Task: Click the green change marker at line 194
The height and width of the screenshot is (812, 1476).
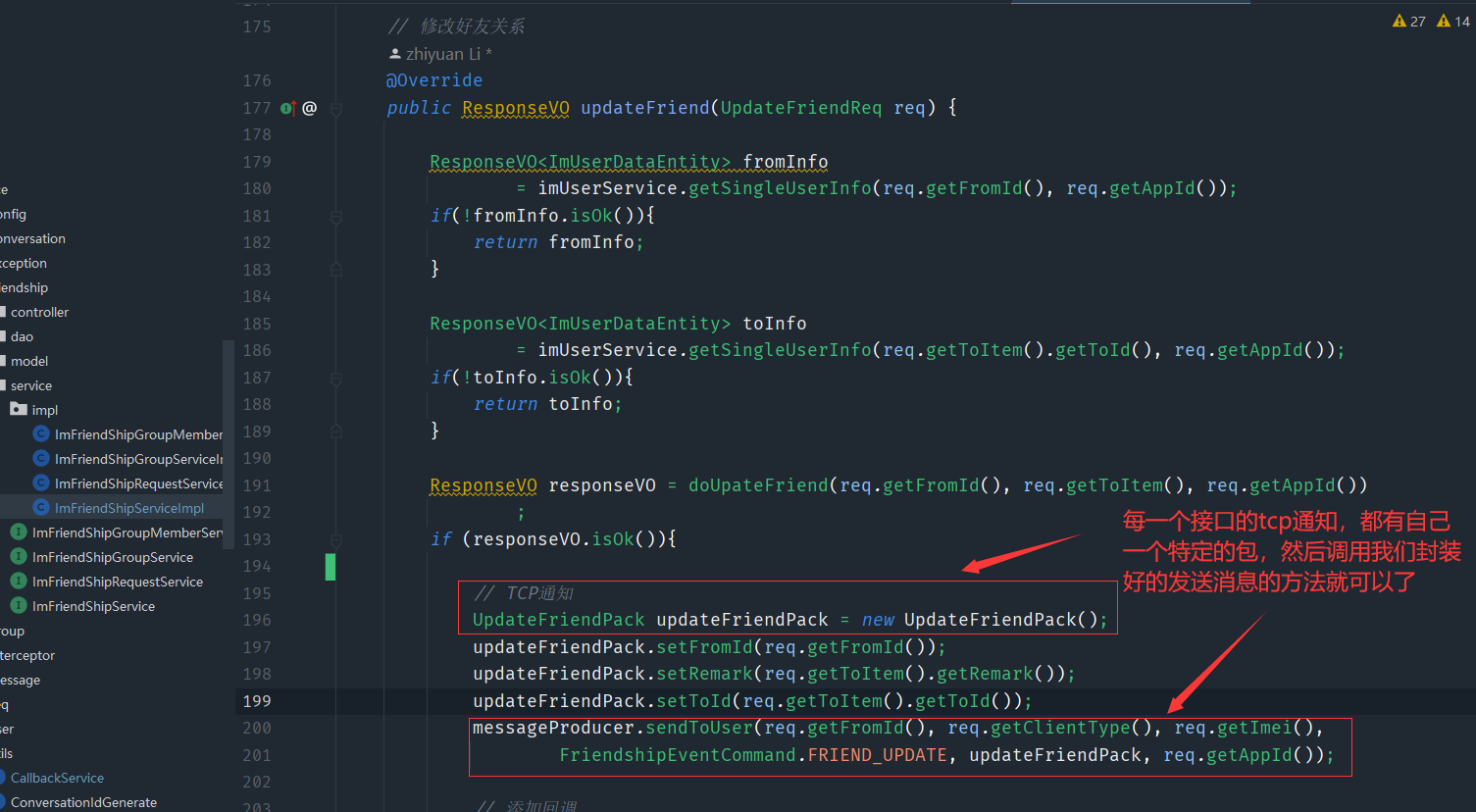Action: click(x=331, y=567)
